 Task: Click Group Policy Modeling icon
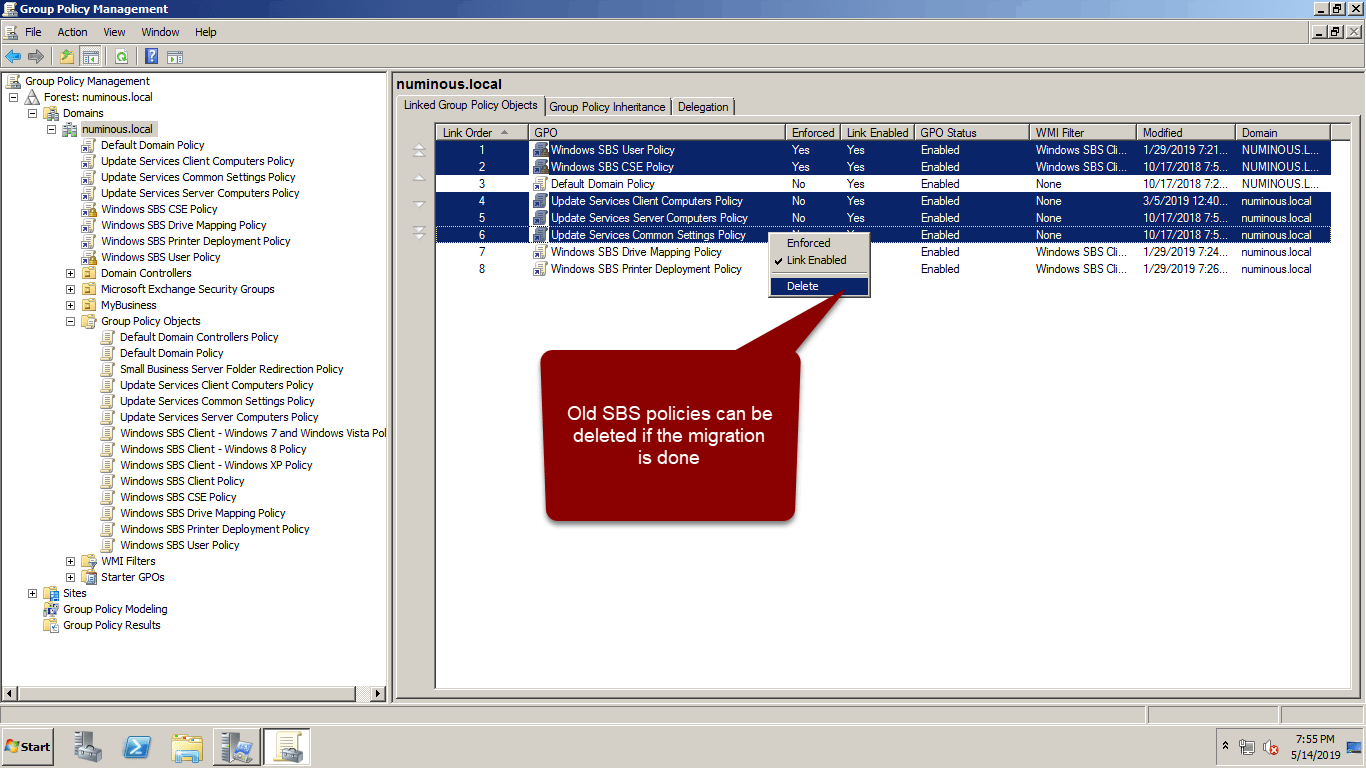51,609
